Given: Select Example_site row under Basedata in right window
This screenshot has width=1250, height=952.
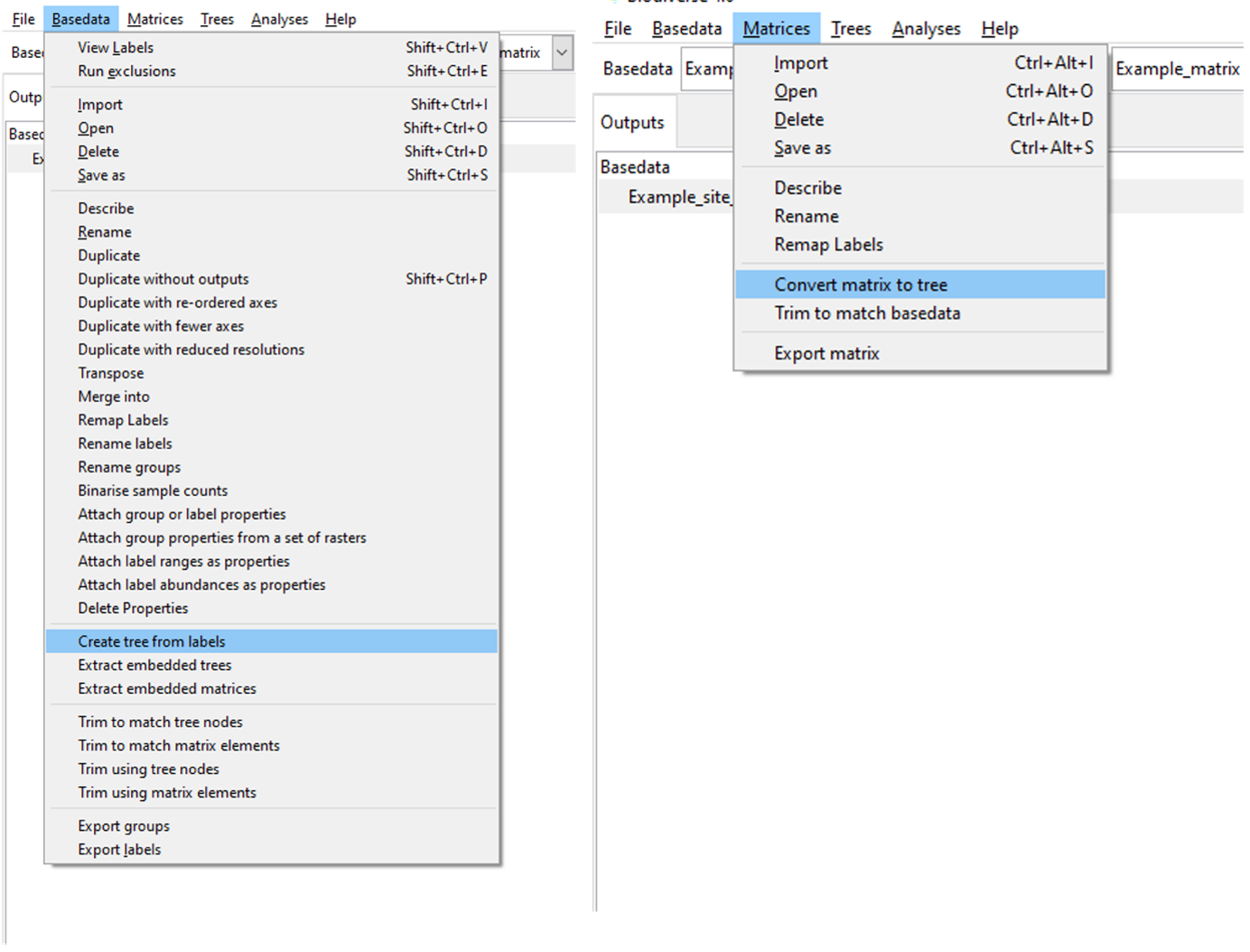Looking at the screenshot, I should point(678,197).
